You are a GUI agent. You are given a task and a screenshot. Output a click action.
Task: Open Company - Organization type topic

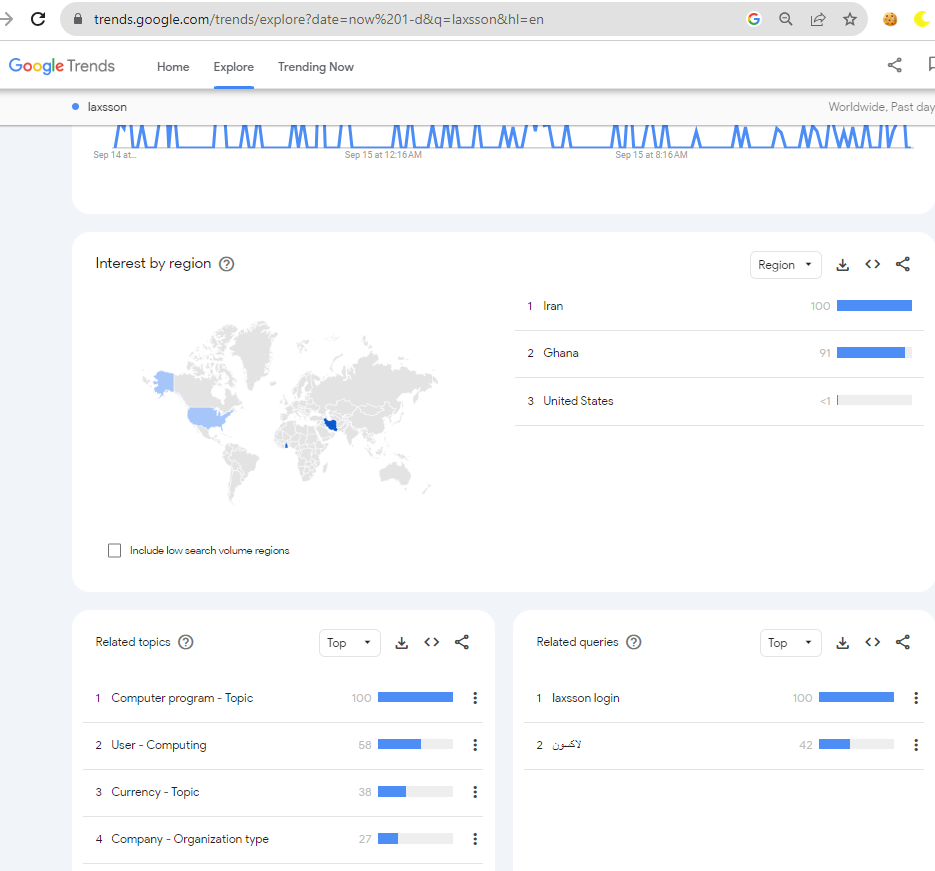click(190, 839)
